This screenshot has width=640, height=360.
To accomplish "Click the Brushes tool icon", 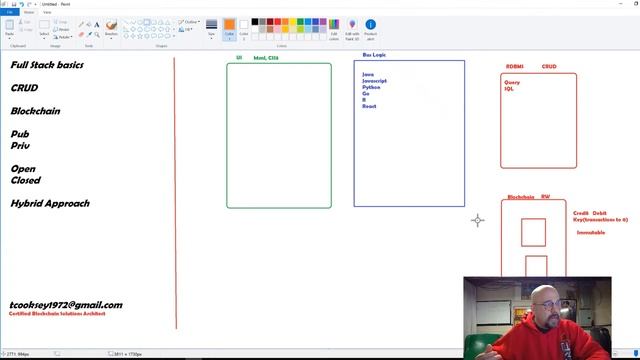I will click(111, 25).
